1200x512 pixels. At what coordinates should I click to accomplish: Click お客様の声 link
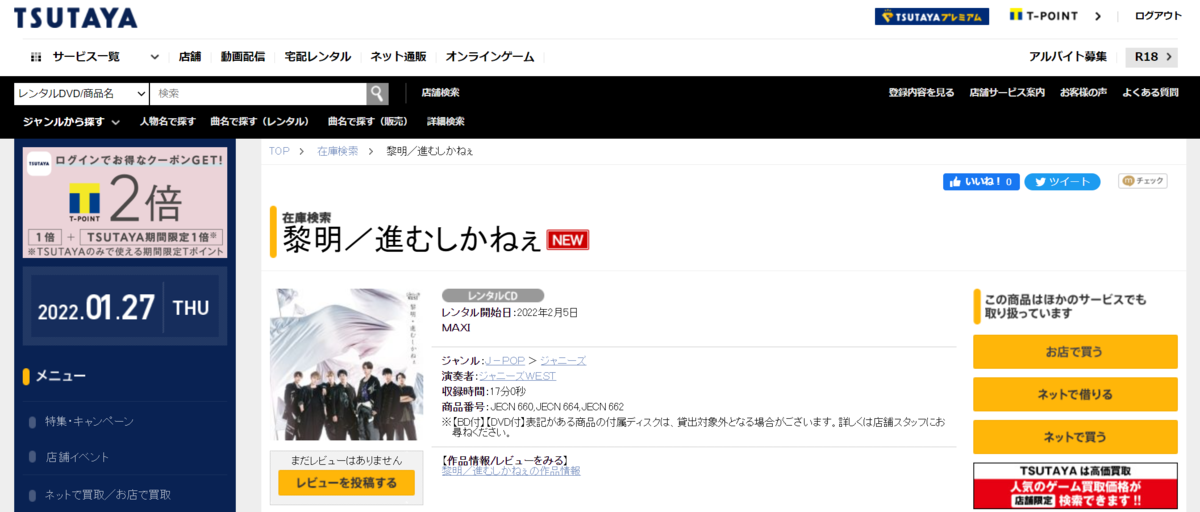1084,93
